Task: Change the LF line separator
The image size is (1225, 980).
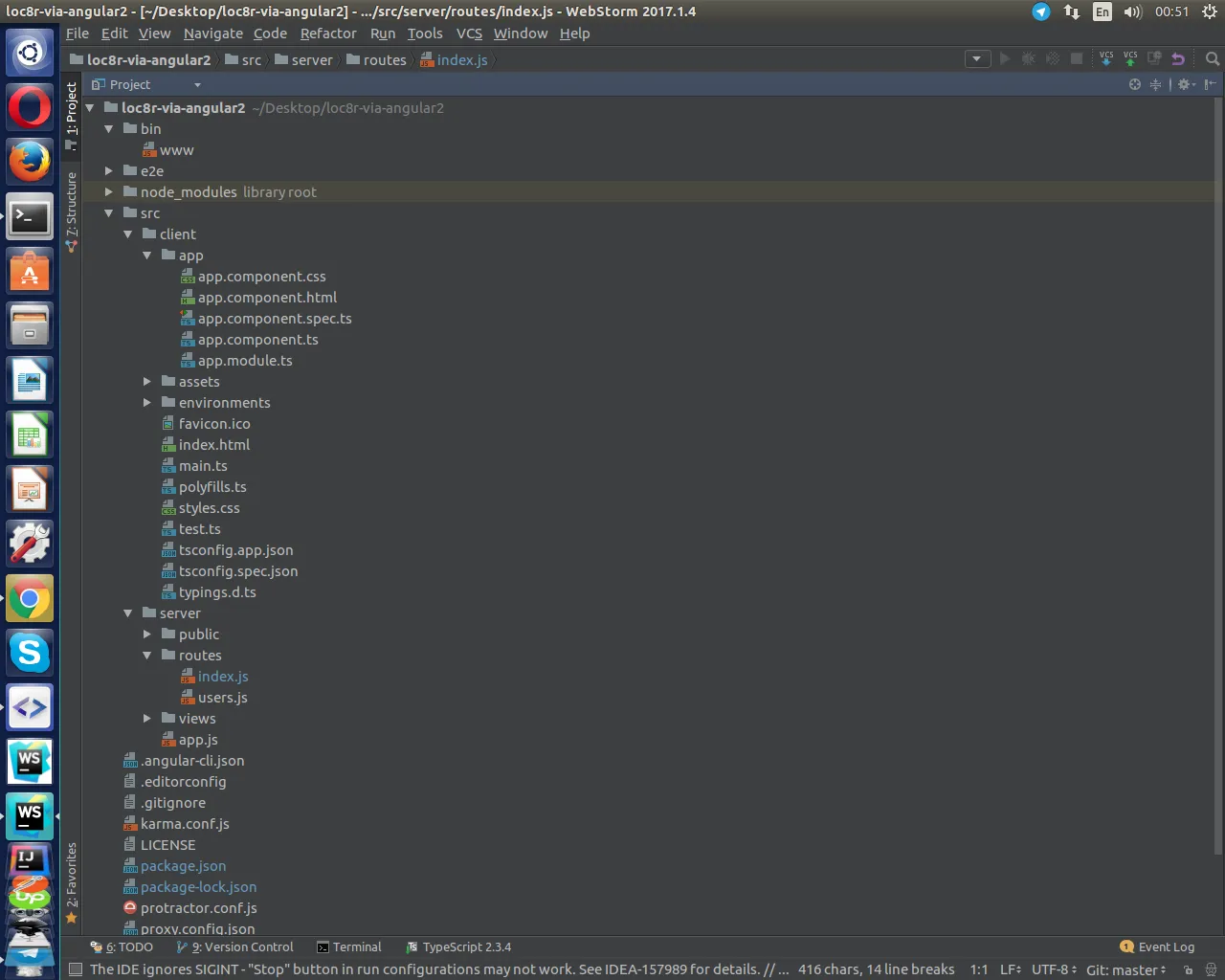Action: pyautogui.click(x=1011, y=969)
